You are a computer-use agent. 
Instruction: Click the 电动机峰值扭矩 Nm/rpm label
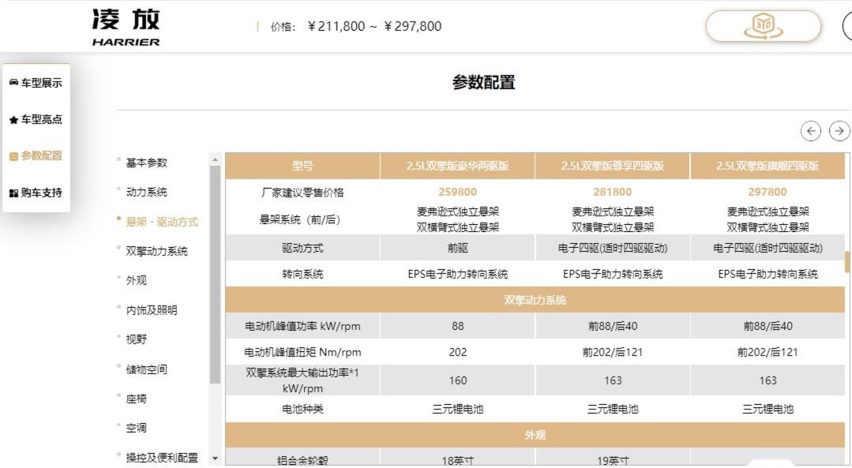coord(303,352)
